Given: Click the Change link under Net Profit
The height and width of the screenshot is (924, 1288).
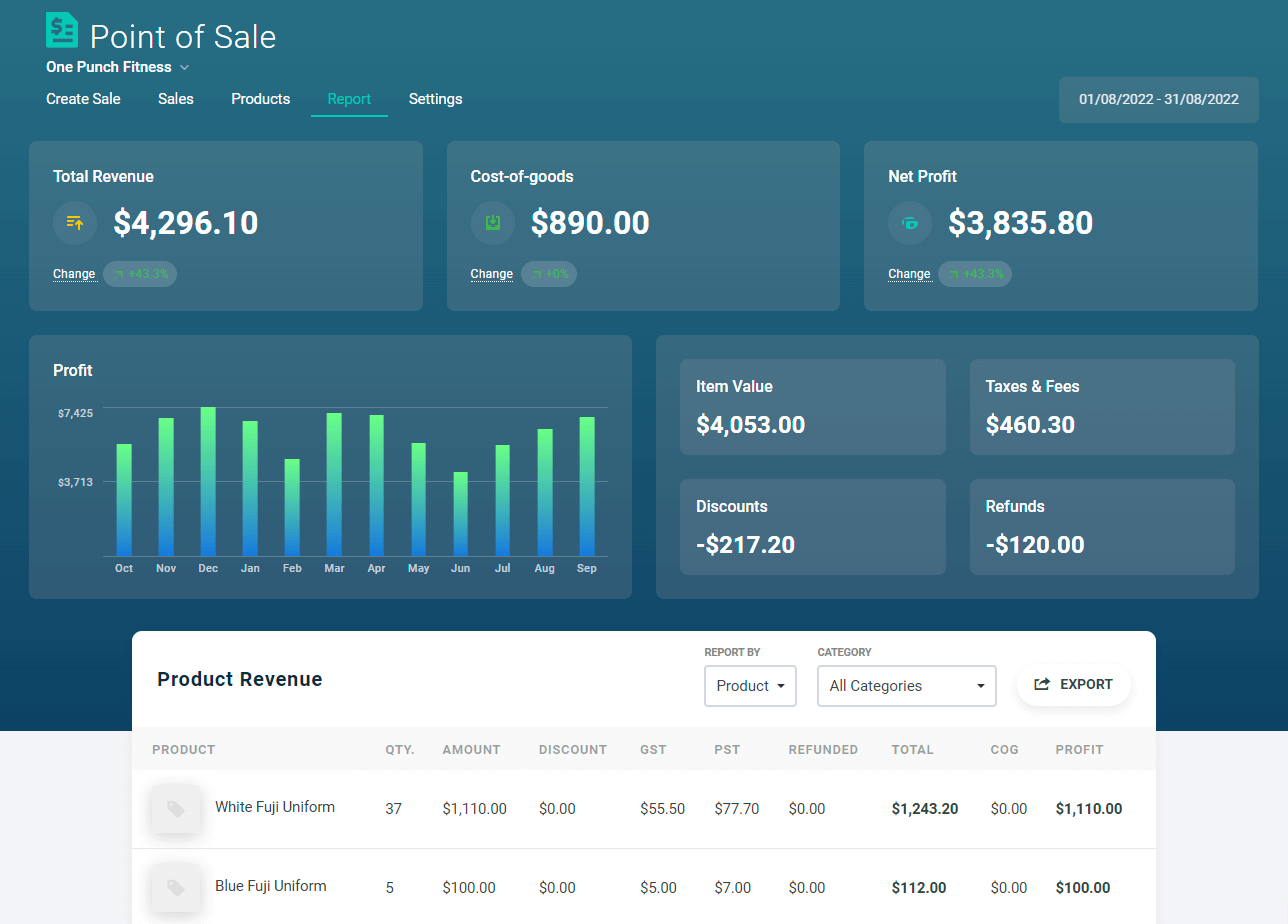Looking at the screenshot, I should tap(909, 273).
